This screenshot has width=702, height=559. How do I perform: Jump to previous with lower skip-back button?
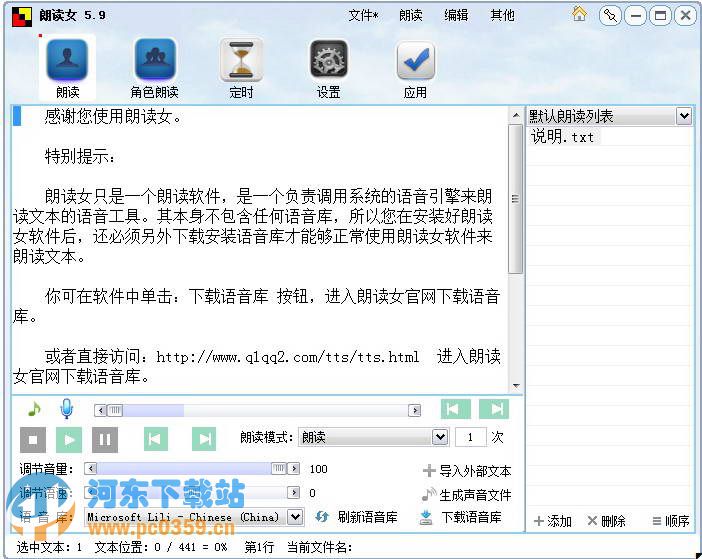[156, 439]
